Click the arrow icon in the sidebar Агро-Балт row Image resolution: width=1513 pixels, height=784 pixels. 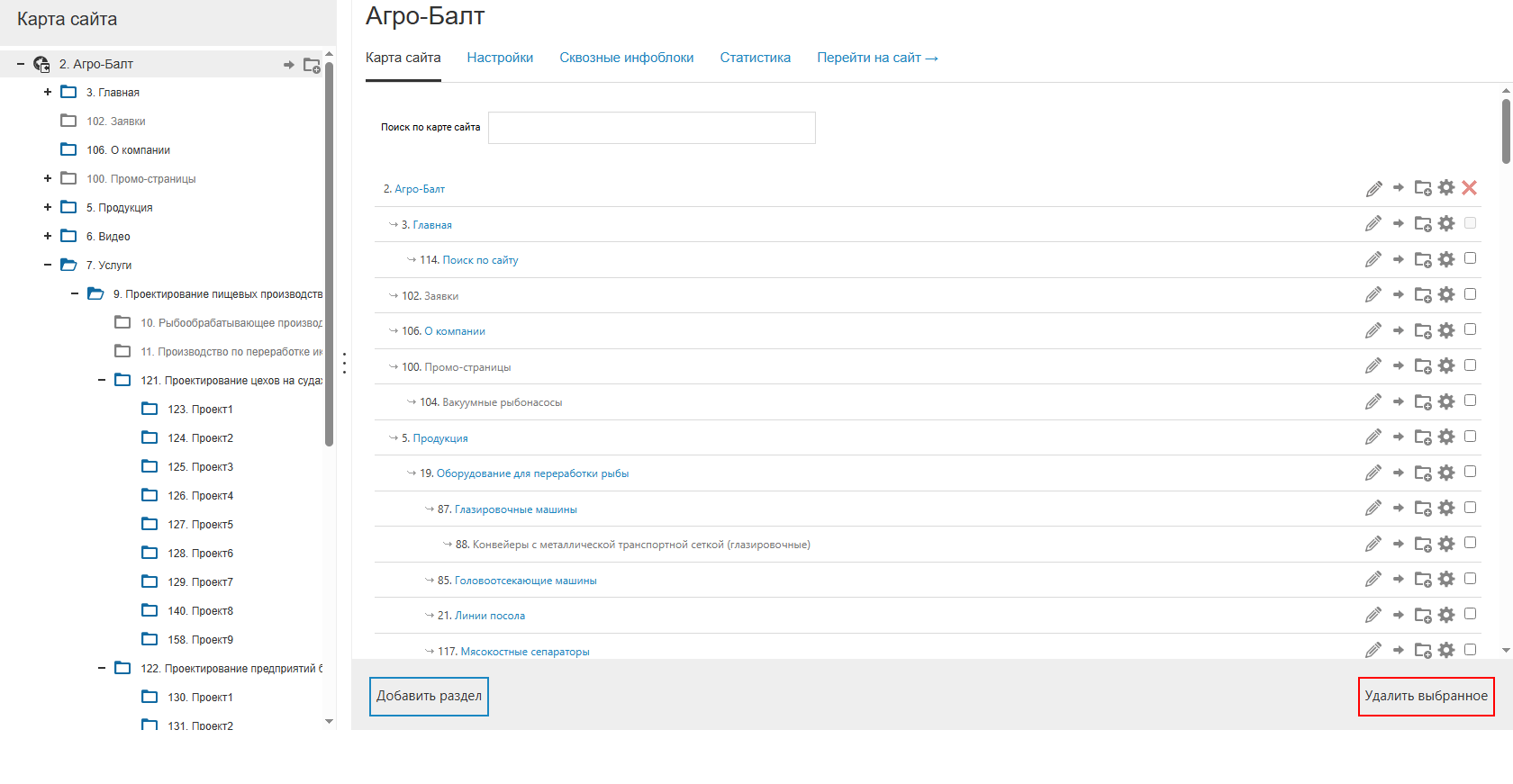click(x=289, y=65)
